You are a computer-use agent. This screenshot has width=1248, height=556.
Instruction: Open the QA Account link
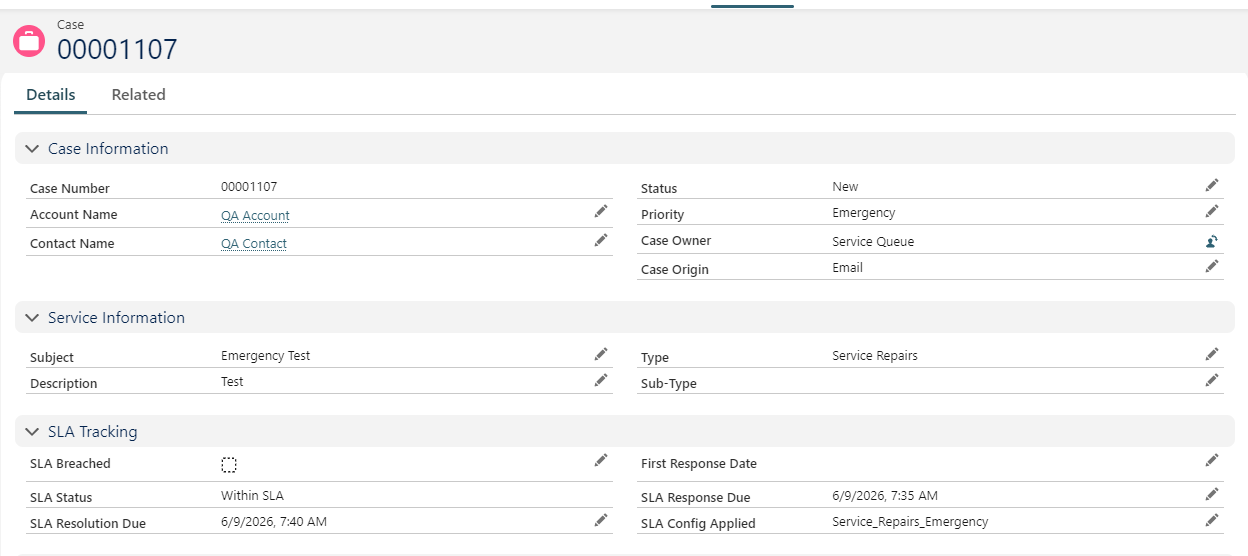[x=255, y=215]
